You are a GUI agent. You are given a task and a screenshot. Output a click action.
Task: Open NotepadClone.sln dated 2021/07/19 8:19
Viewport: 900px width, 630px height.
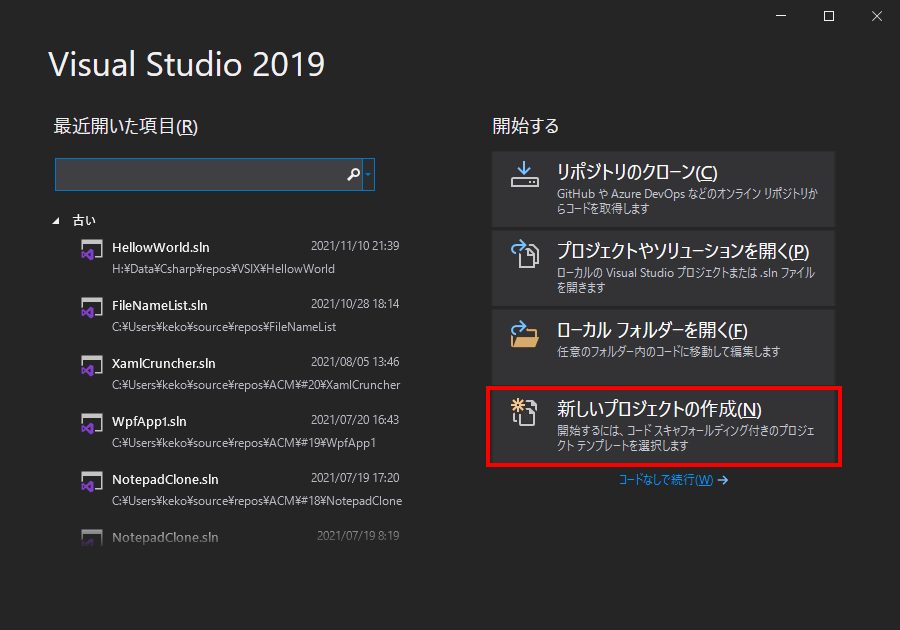click(240, 537)
